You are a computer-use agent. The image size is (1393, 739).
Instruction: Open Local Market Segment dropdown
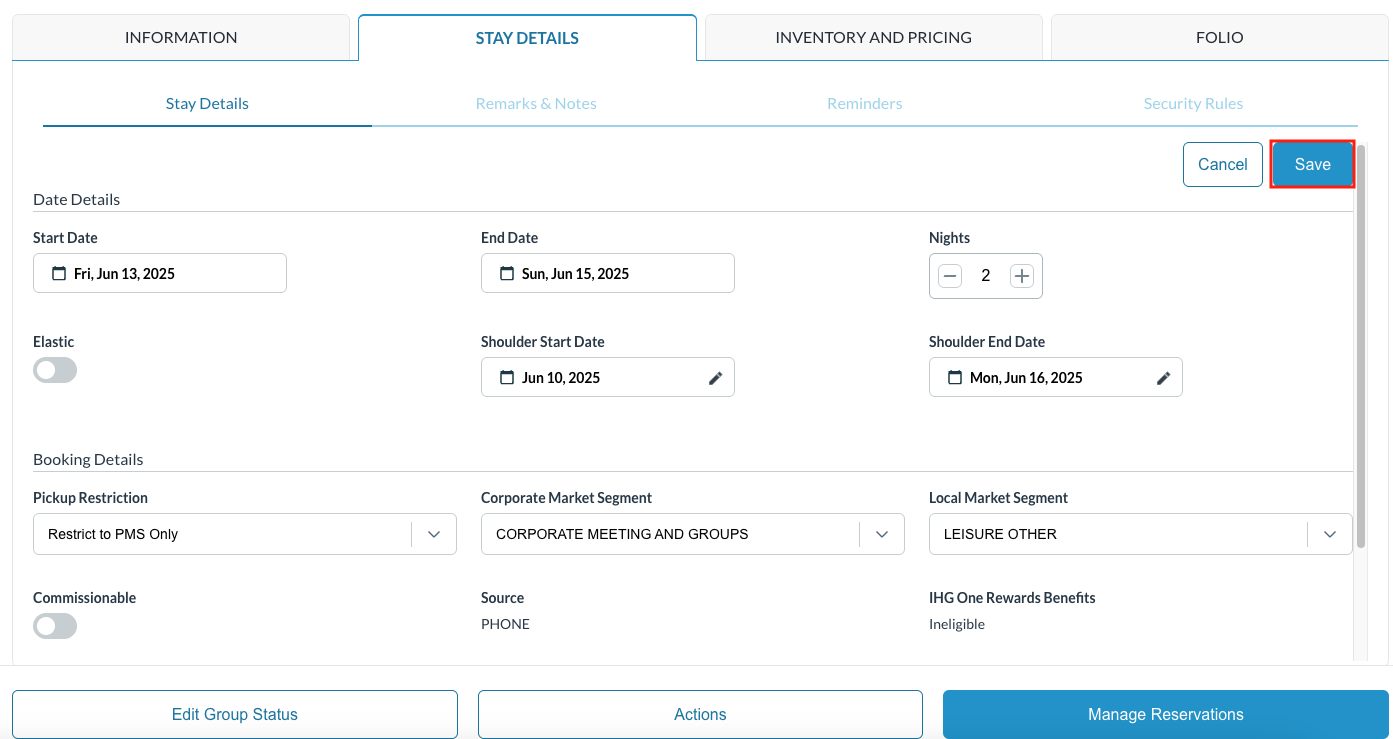pyautogui.click(x=1330, y=534)
